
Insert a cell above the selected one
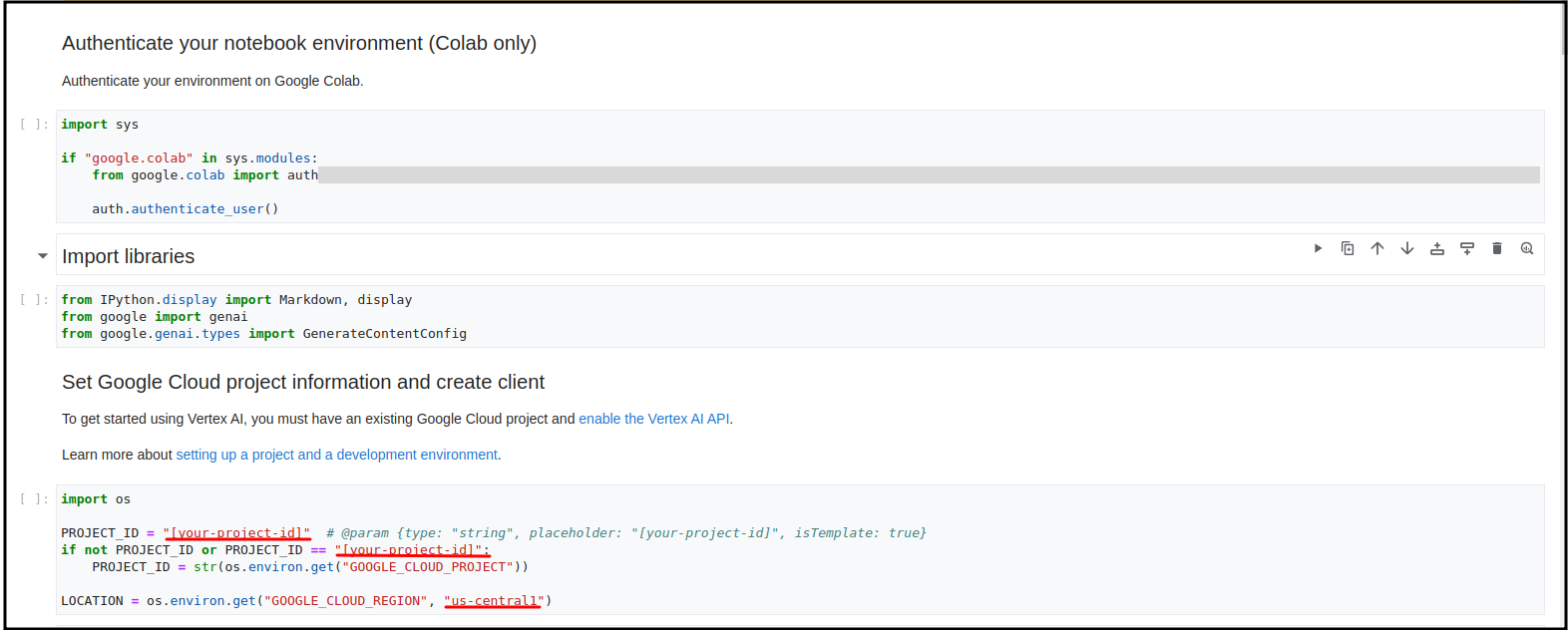point(1437,248)
